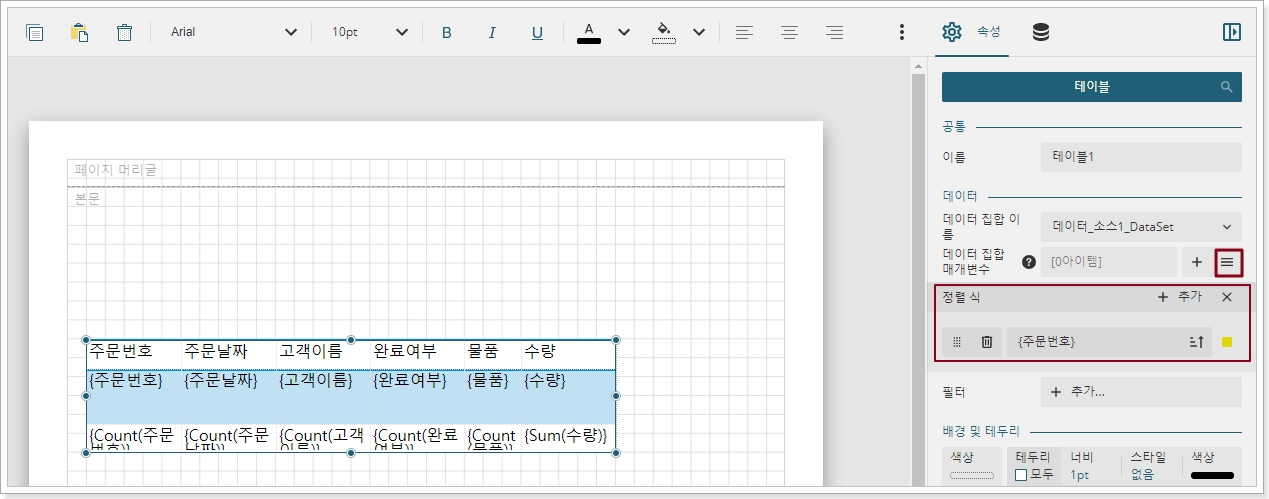Click the copy icon in toolbar
Image resolution: width=1269 pixels, height=499 pixels.
(x=35, y=32)
